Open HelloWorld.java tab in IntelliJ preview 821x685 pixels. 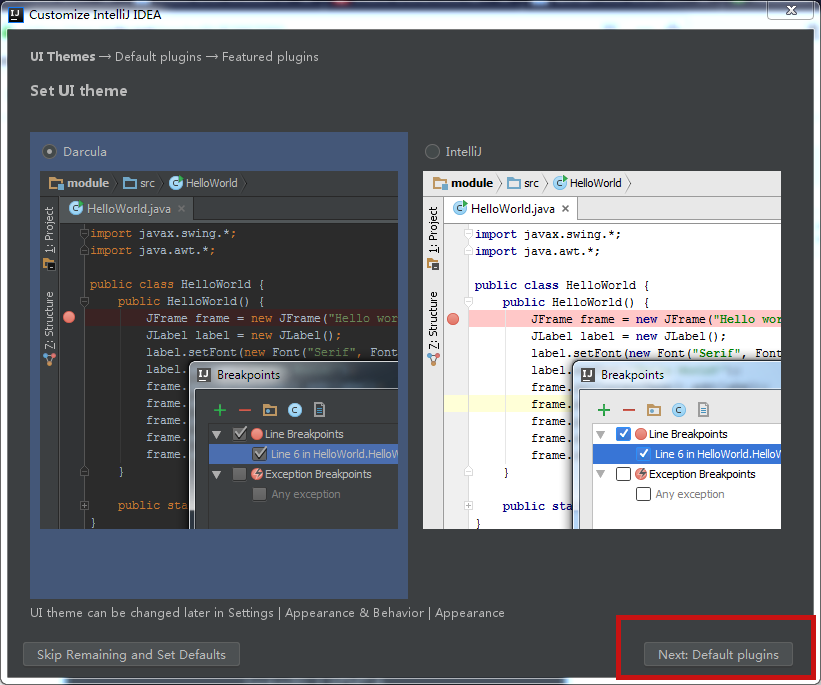tap(512, 209)
